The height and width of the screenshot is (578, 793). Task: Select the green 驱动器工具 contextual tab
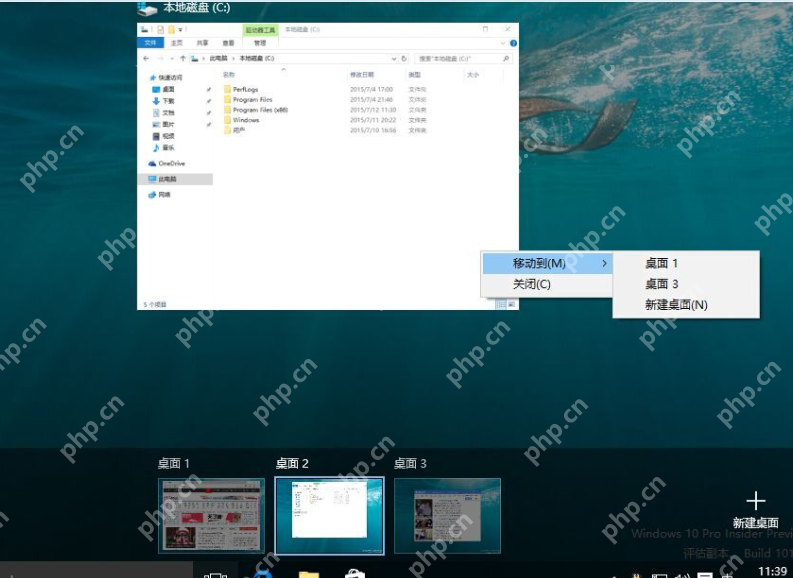point(260,30)
